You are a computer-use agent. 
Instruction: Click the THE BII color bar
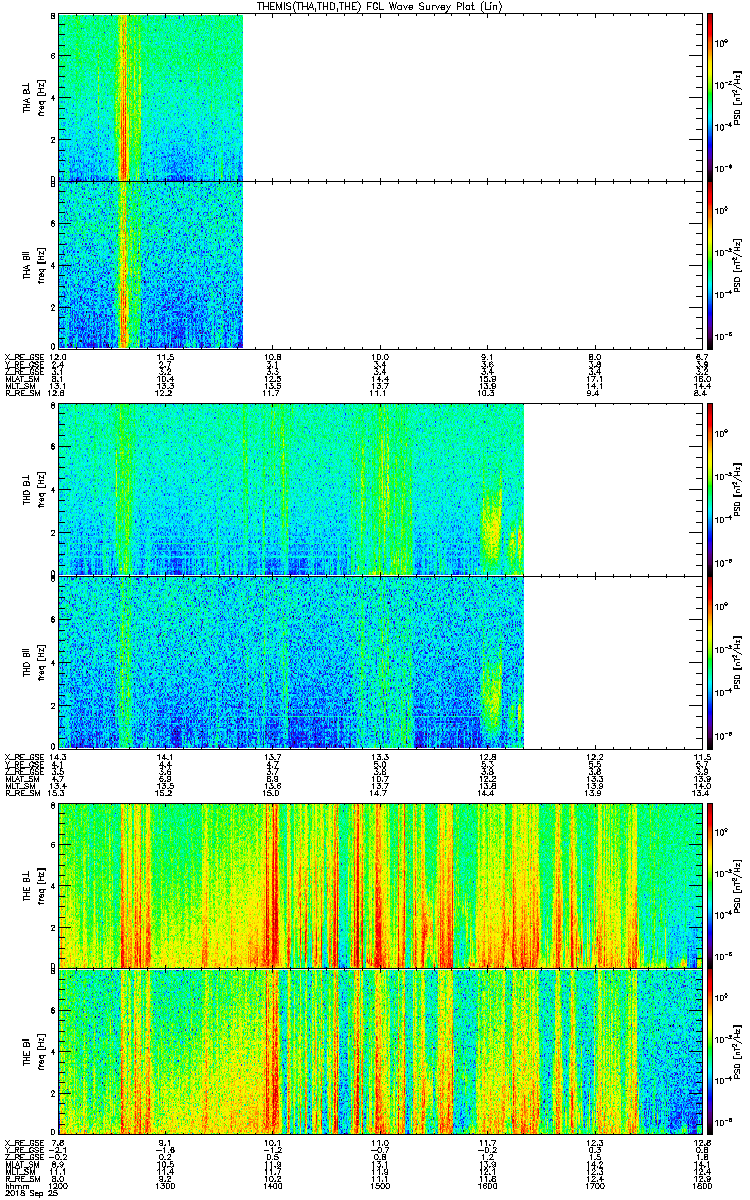click(709, 1052)
